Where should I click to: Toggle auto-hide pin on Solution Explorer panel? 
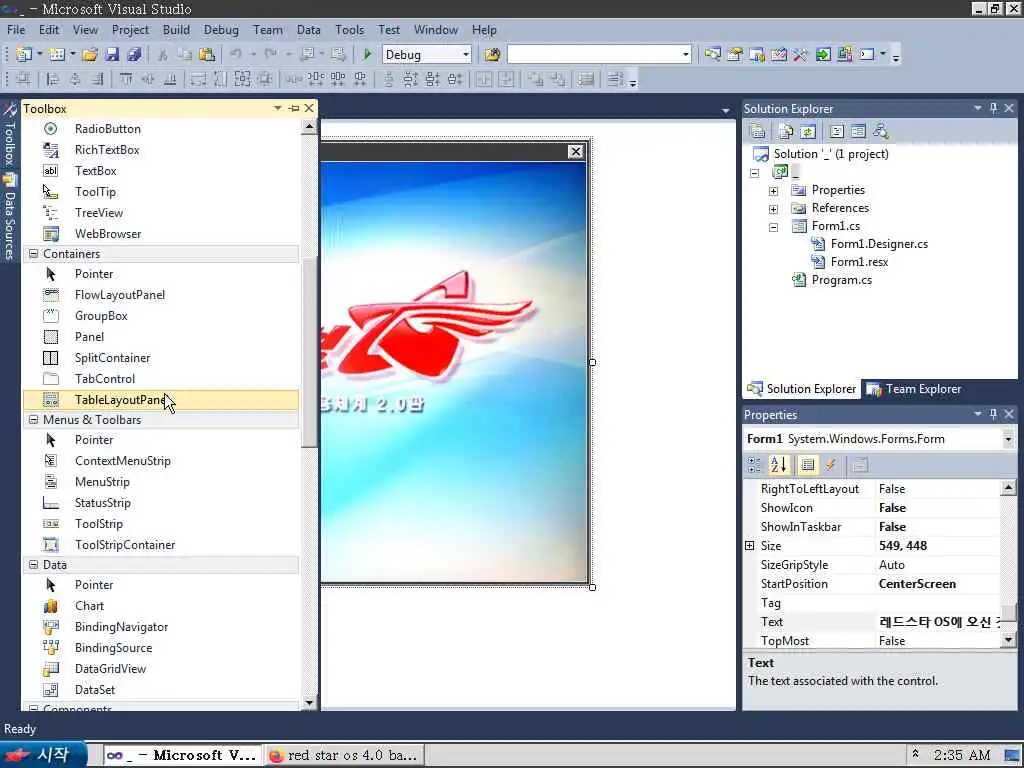(993, 108)
